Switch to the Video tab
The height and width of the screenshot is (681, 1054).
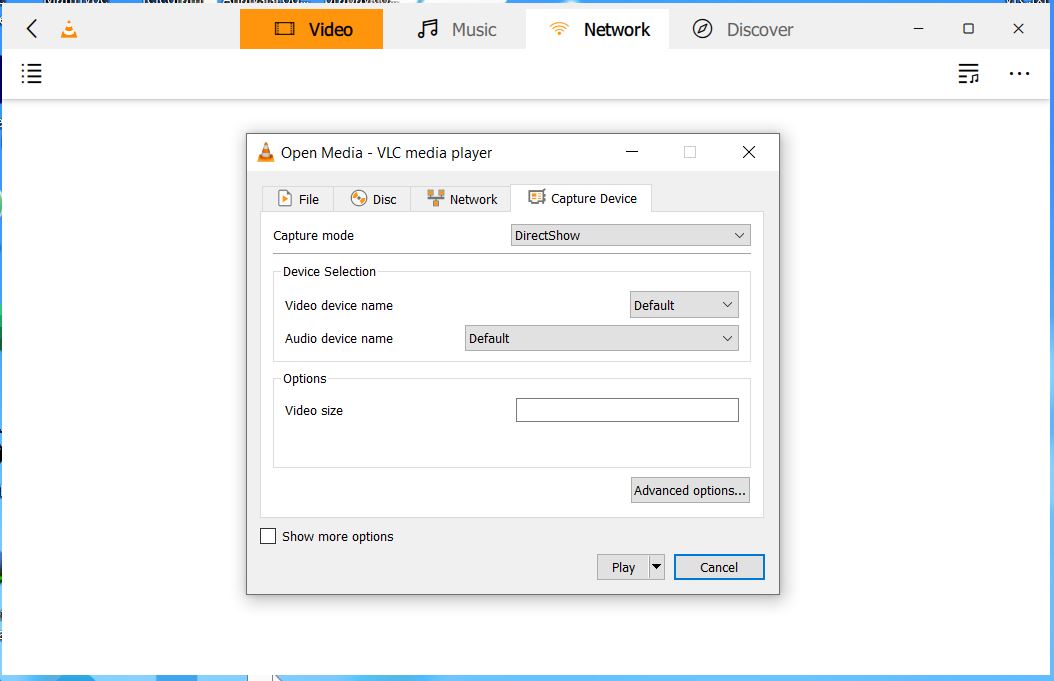(311, 29)
